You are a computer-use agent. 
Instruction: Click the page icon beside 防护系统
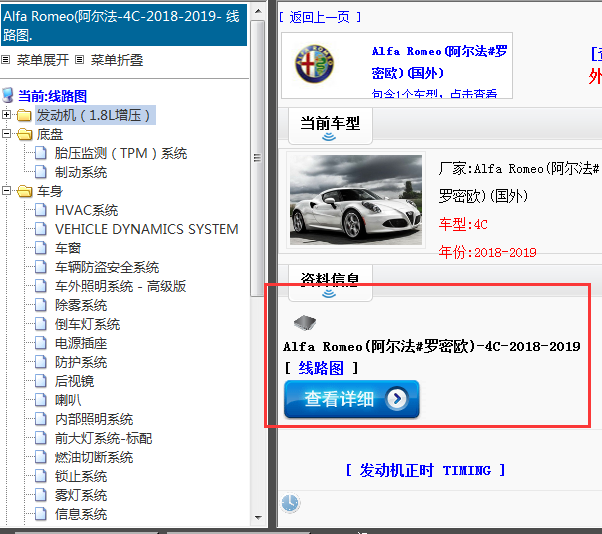point(41,362)
